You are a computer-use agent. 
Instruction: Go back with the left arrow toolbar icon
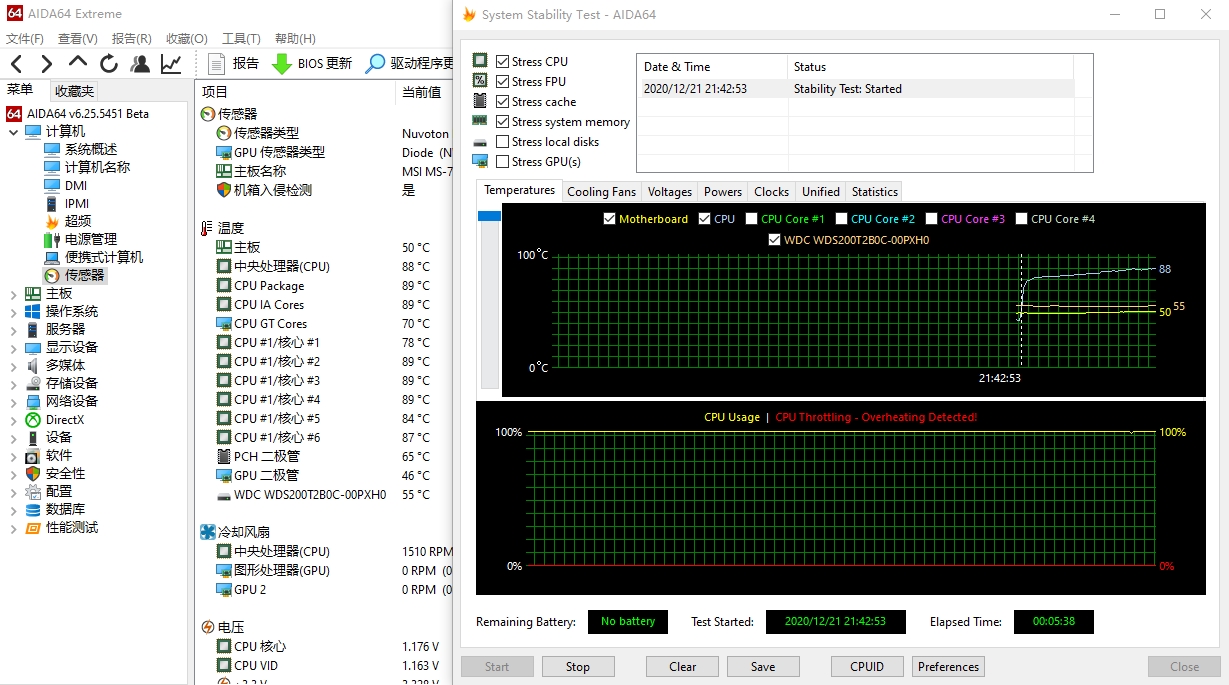coord(17,64)
